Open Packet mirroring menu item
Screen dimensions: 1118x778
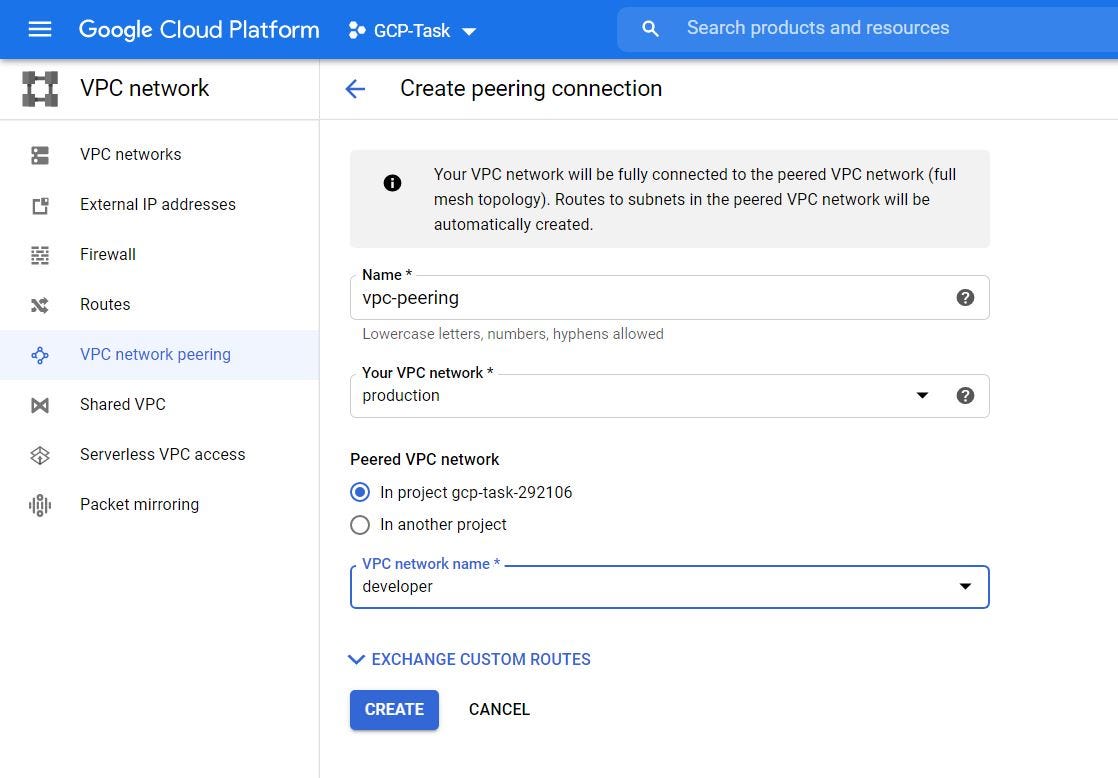(x=160, y=504)
